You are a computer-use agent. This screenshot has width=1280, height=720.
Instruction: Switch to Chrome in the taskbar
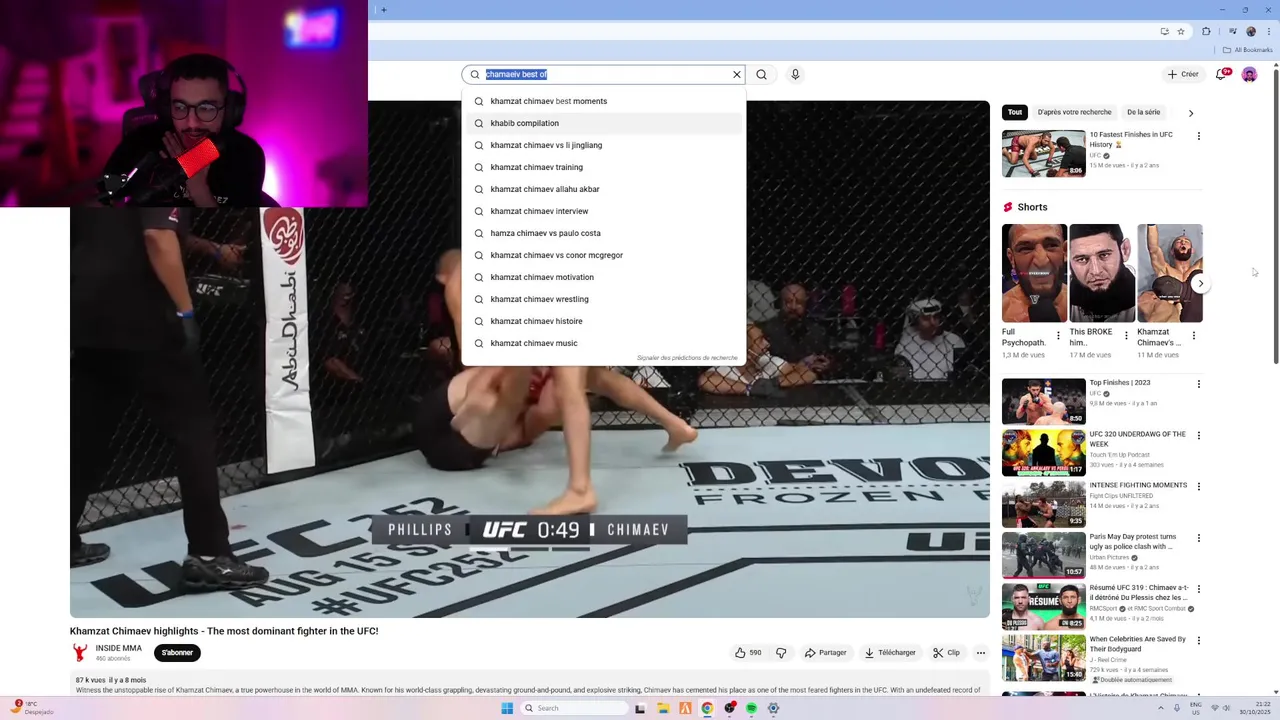tap(707, 708)
